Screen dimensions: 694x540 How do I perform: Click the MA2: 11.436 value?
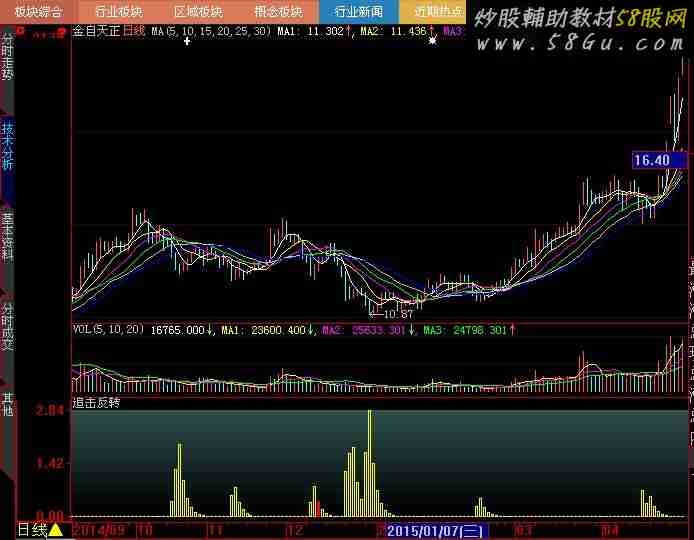click(397, 31)
